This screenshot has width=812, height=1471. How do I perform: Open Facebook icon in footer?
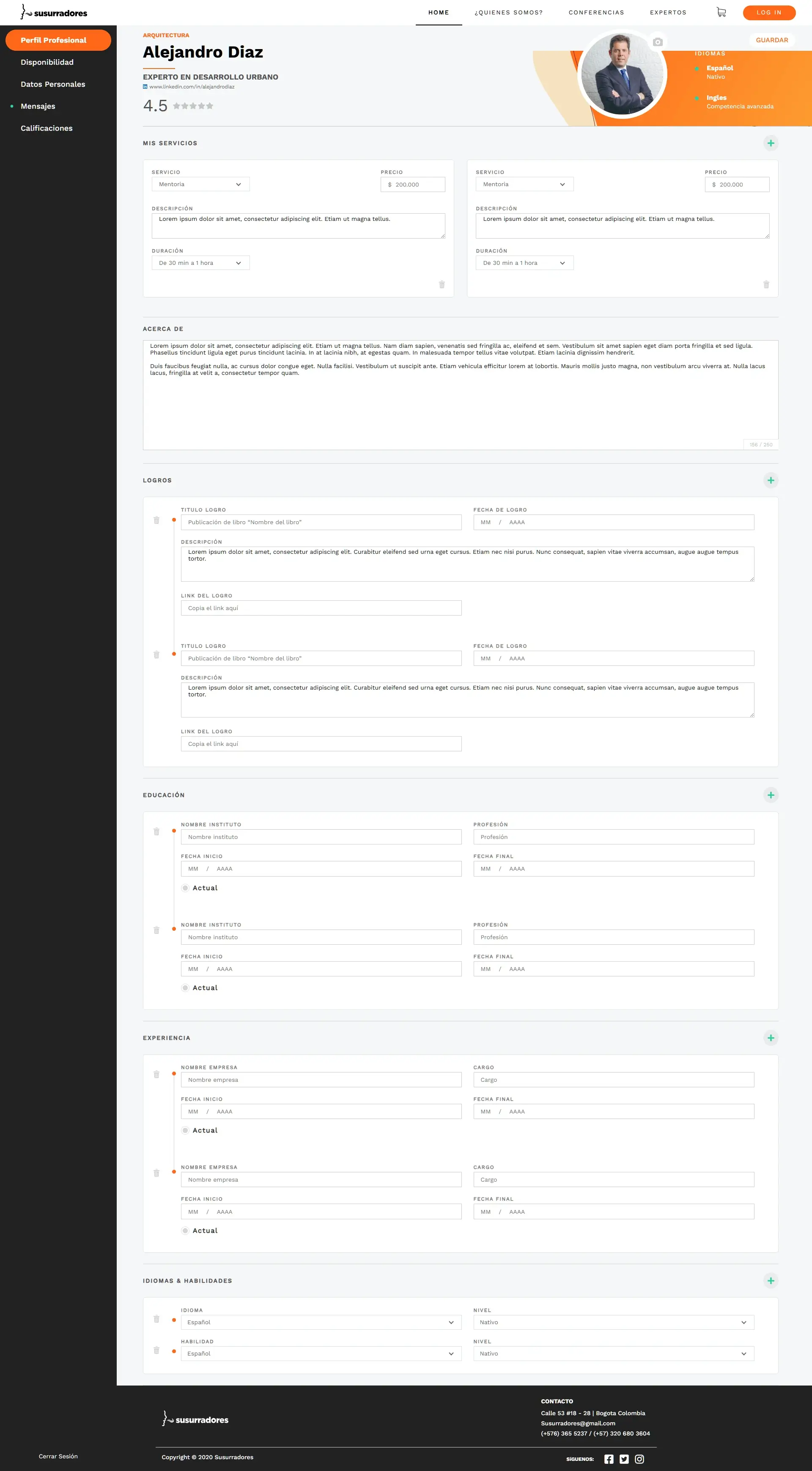coord(609,1459)
